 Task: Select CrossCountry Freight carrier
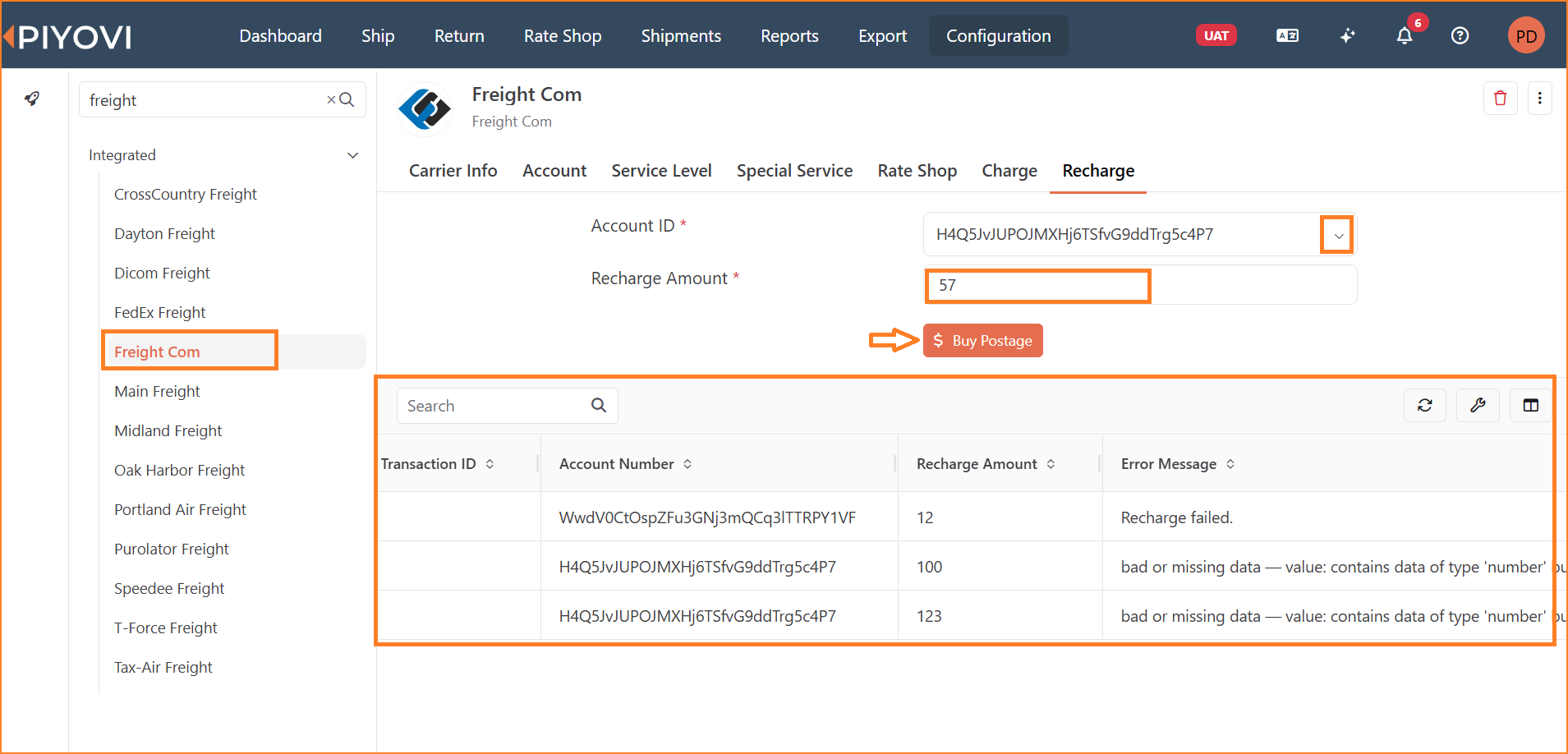(x=186, y=195)
